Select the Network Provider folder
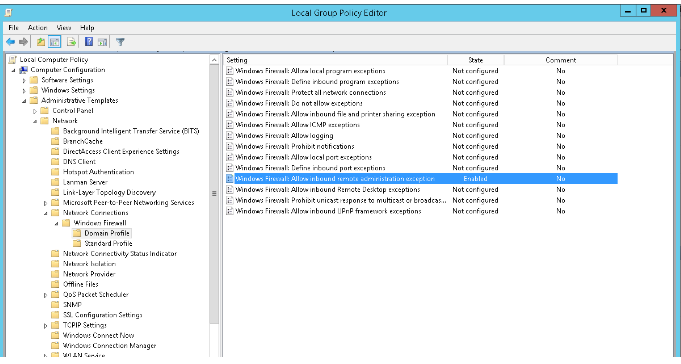 coord(89,274)
